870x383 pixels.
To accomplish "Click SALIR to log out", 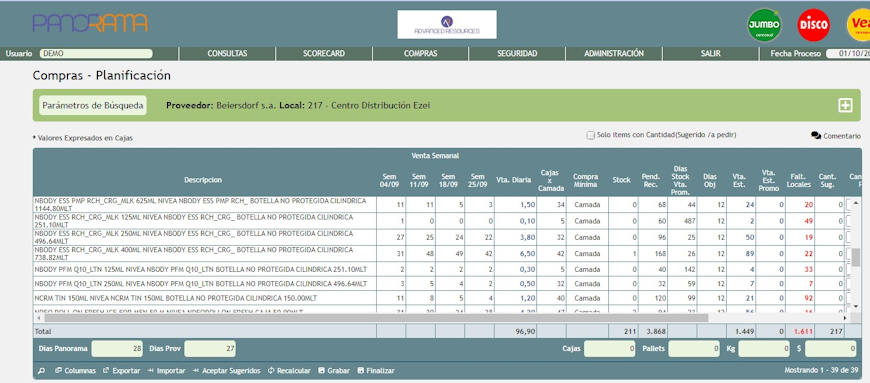I will 710,54.
